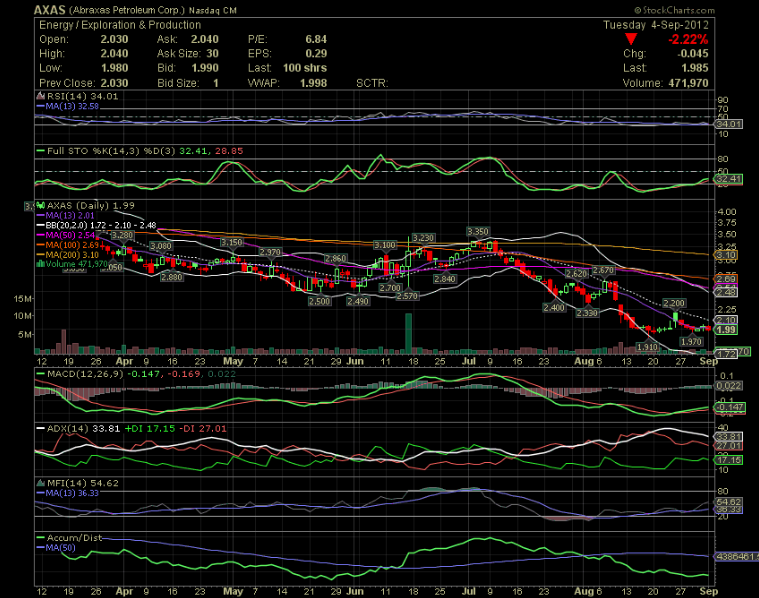
Task: Click the volume bars icon in price legend
Action: [x=41, y=264]
